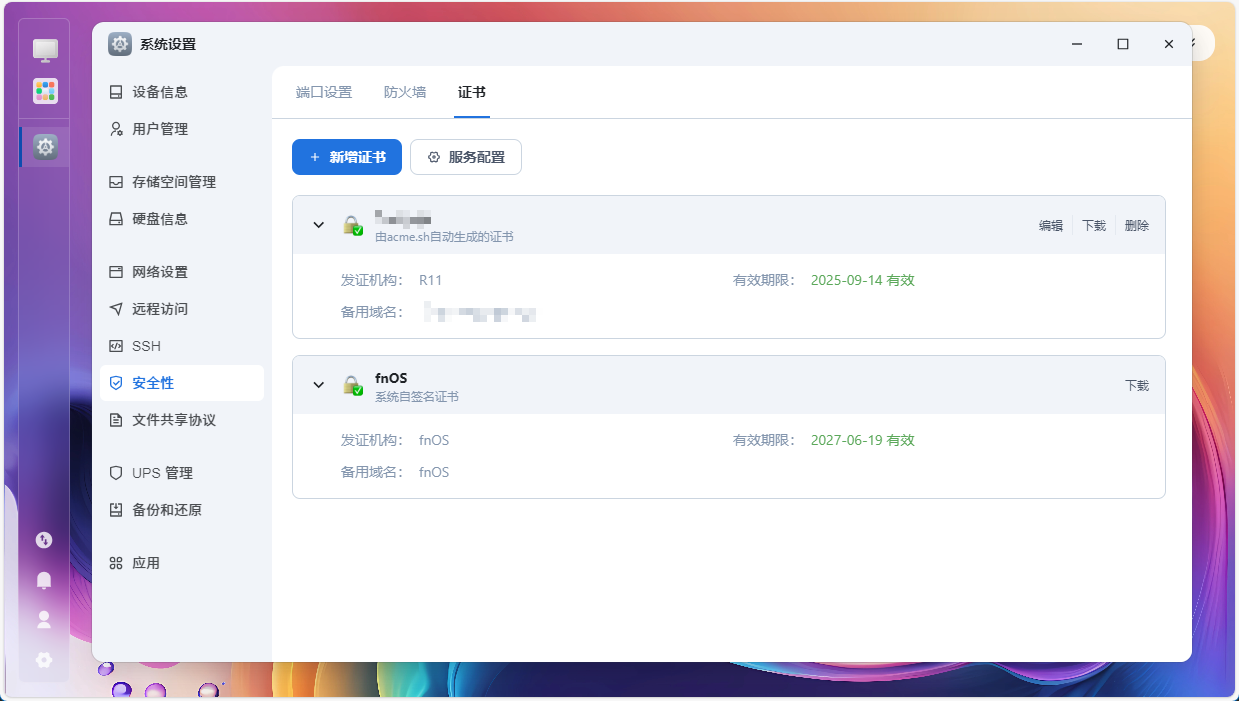Collapse the acme.sh certificate details
Viewport: 1239px width, 701px height.
[x=319, y=225]
